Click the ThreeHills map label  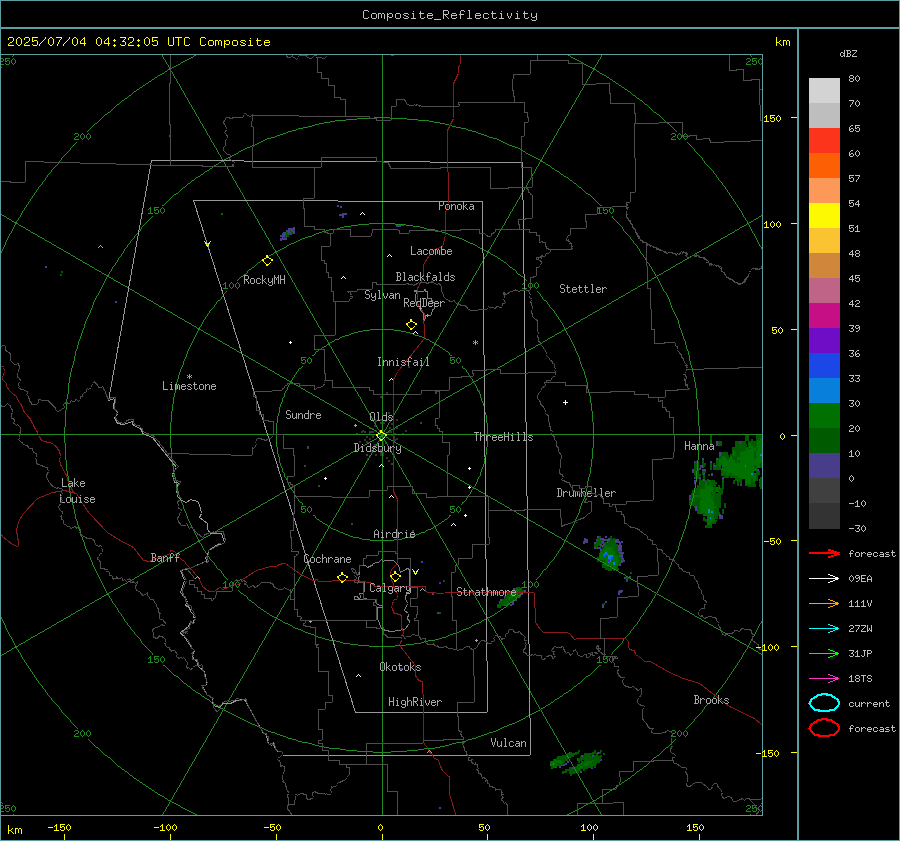503,437
